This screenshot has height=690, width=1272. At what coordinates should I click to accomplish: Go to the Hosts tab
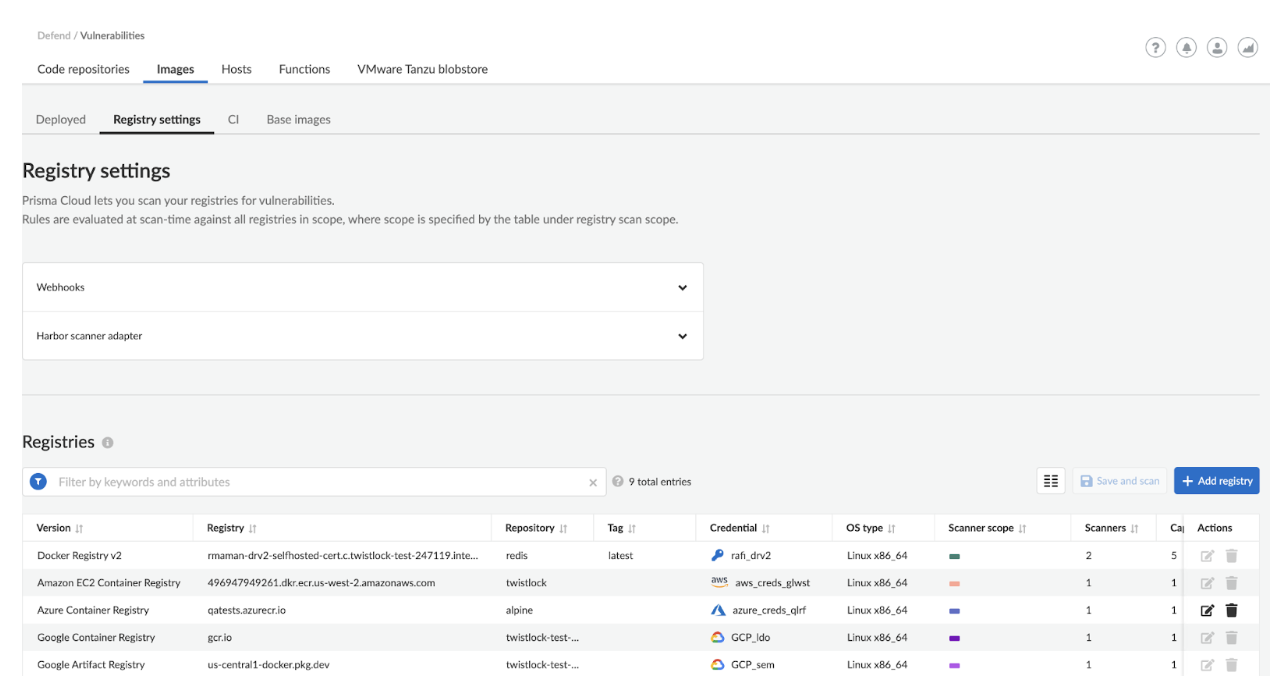tap(236, 69)
